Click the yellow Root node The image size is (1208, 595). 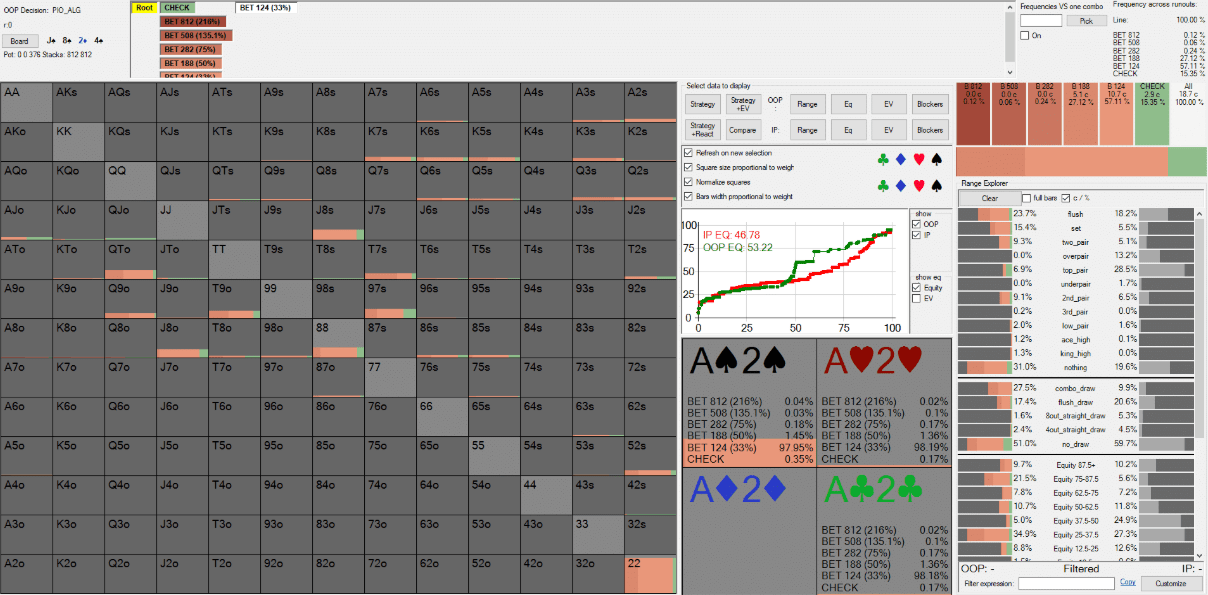144,7
